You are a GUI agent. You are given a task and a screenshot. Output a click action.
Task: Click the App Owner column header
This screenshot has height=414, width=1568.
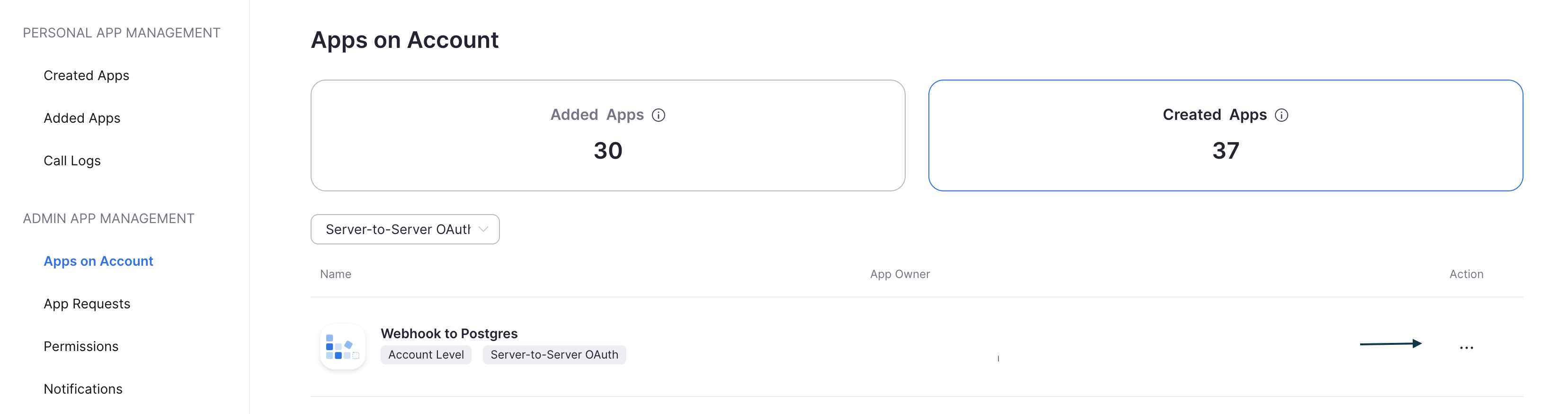(900, 275)
